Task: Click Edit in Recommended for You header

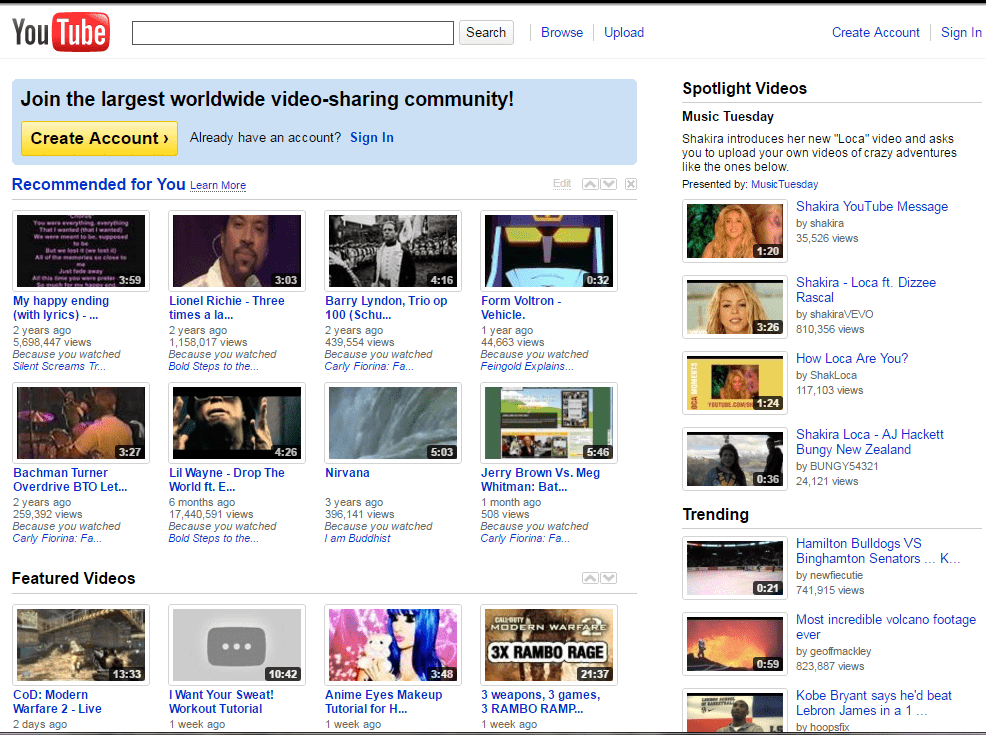Action: [562, 184]
